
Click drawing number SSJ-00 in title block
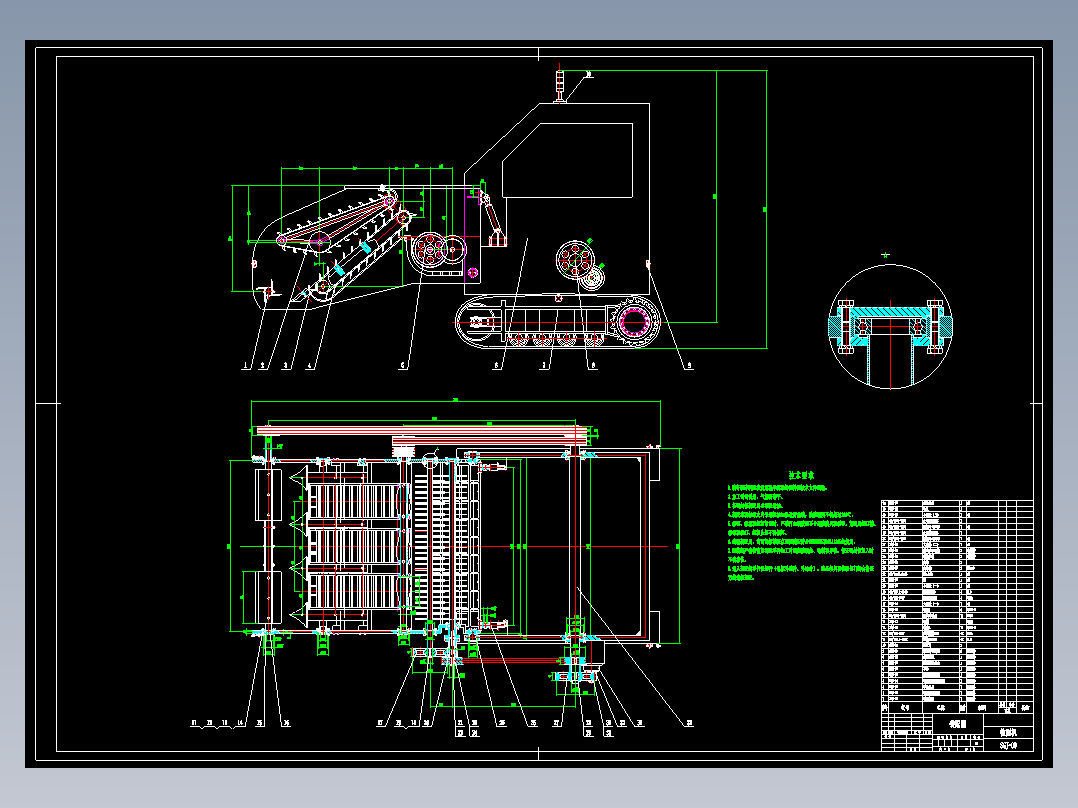pos(1008,745)
